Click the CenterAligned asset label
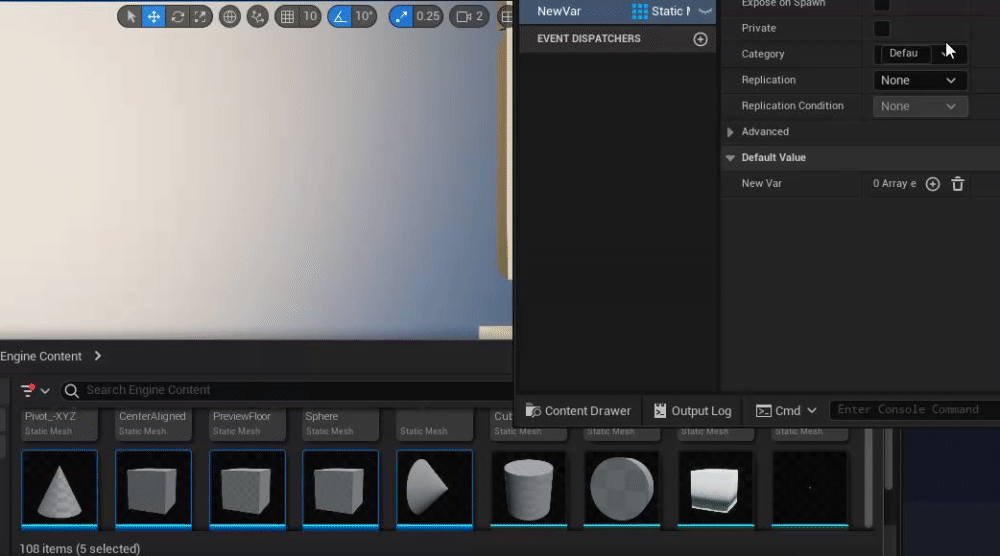The image size is (1000, 556). pyautogui.click(x=152, y=416)
